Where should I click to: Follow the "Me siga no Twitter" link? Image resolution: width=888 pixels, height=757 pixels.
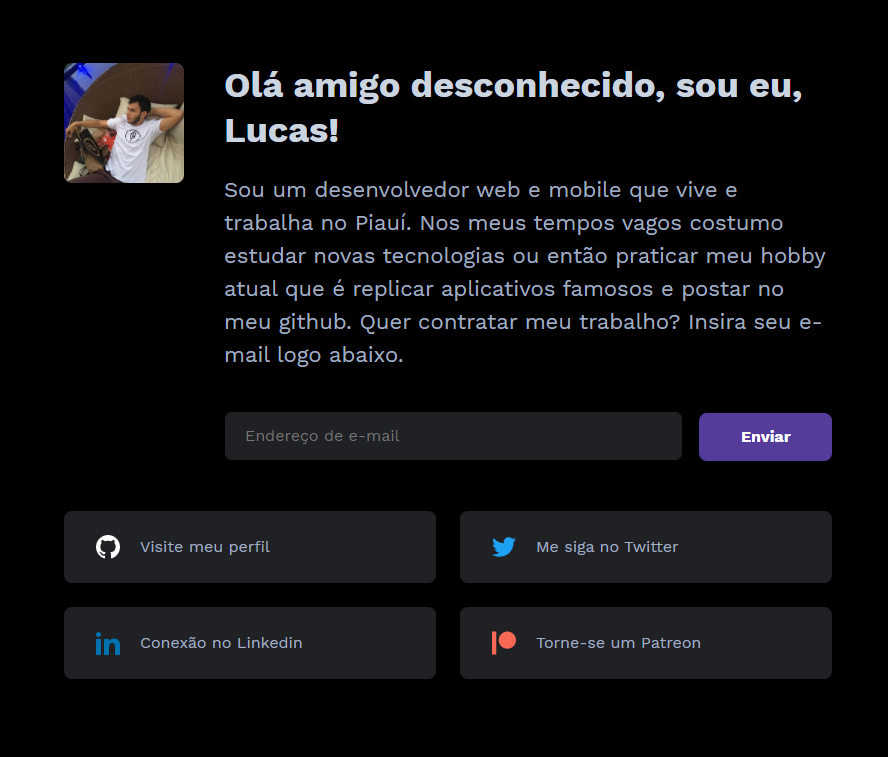click(x=646, y=547)
